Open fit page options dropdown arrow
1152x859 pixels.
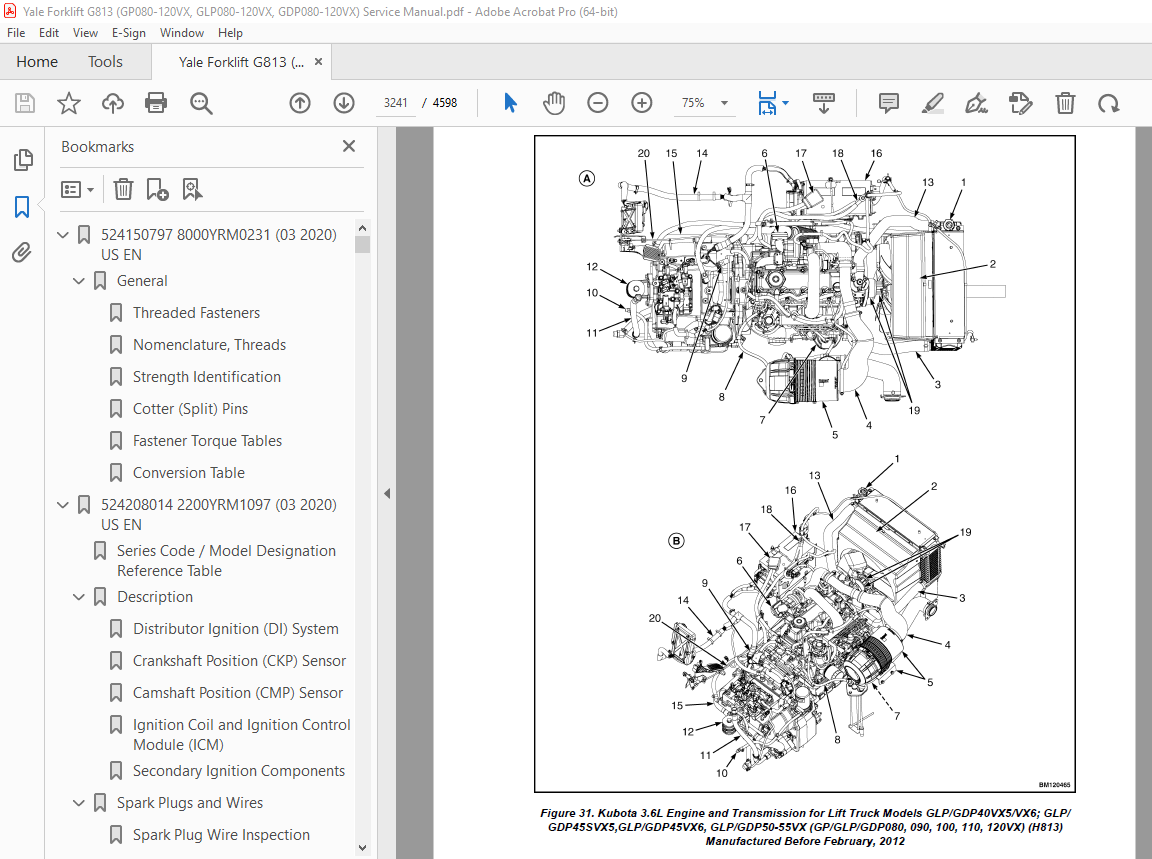[x=785, y=103]
